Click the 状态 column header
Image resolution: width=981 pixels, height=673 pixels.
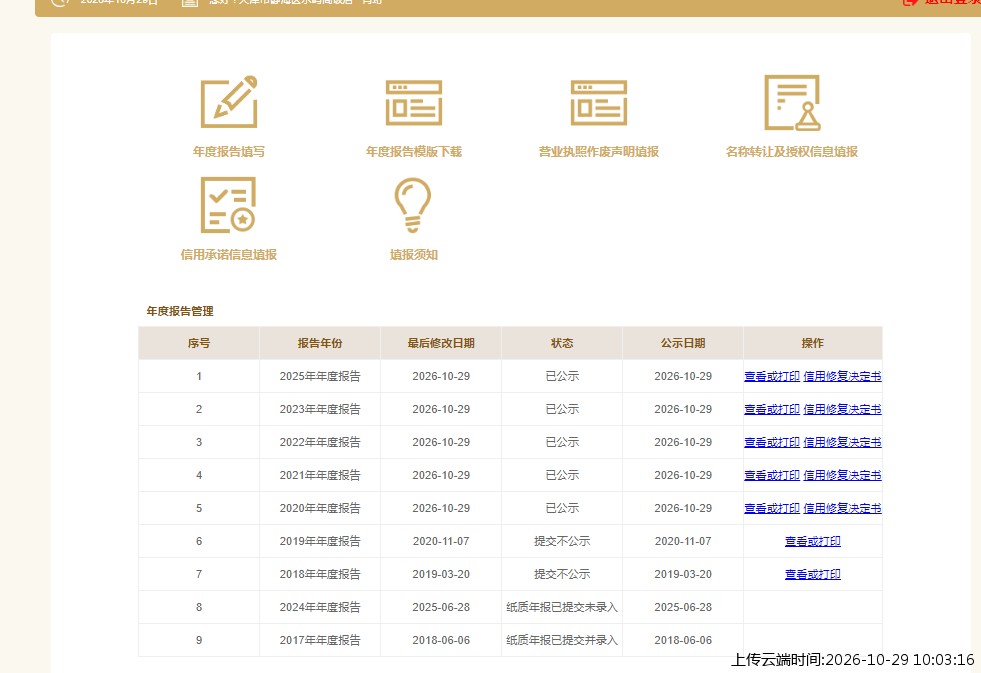click(562, 343)
